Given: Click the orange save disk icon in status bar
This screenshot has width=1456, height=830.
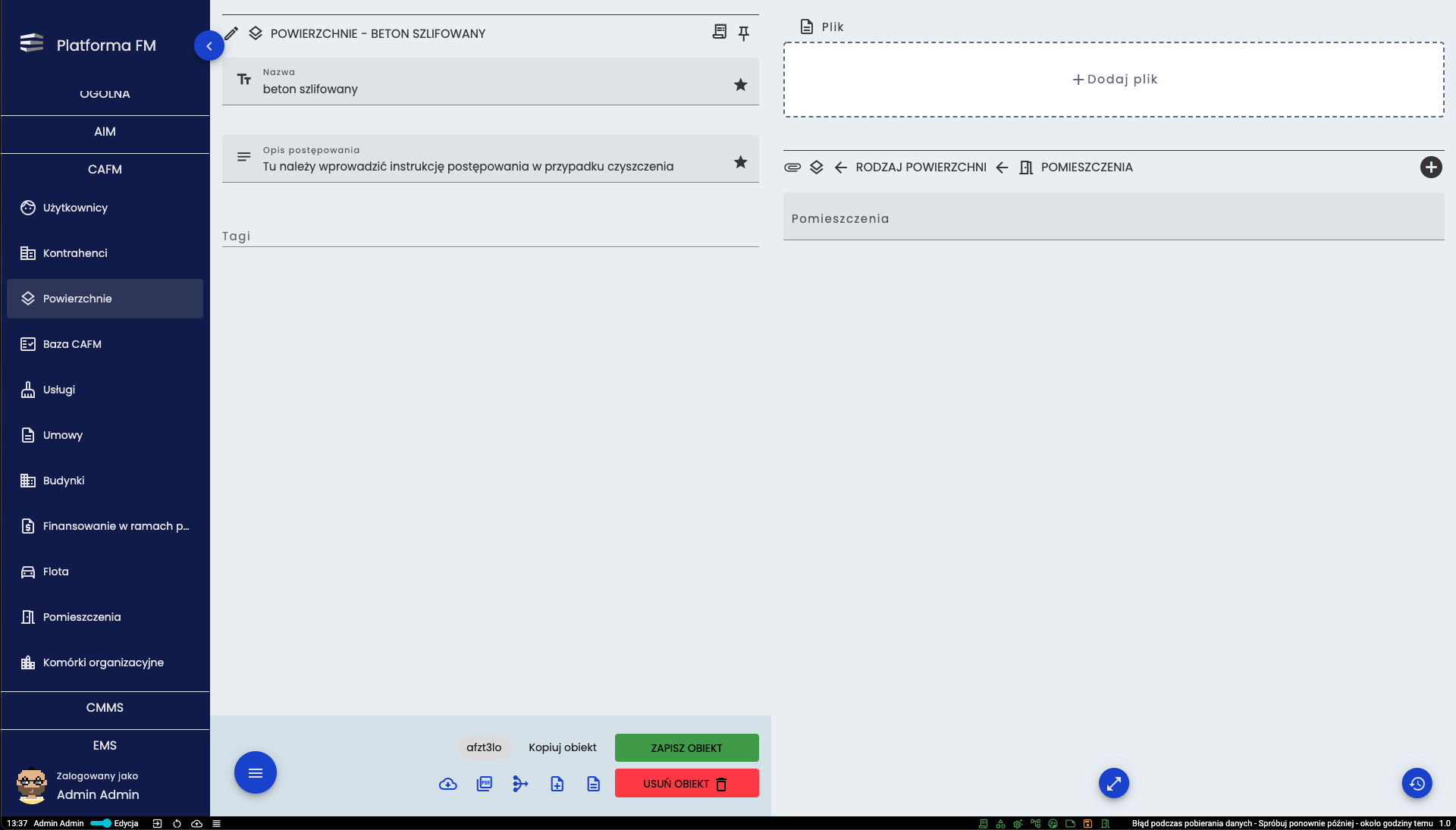Looking at the screenshot, I should point(1087,823).
